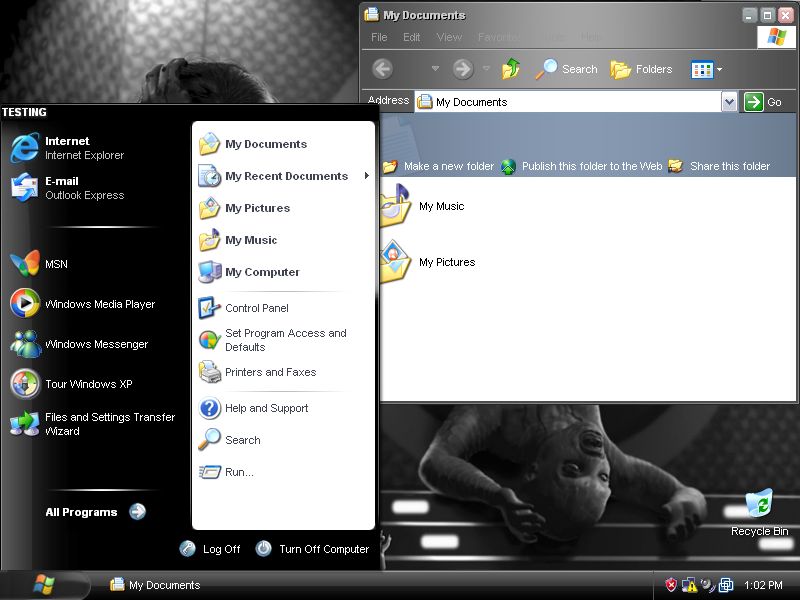Open the Favorites menu

500,37
